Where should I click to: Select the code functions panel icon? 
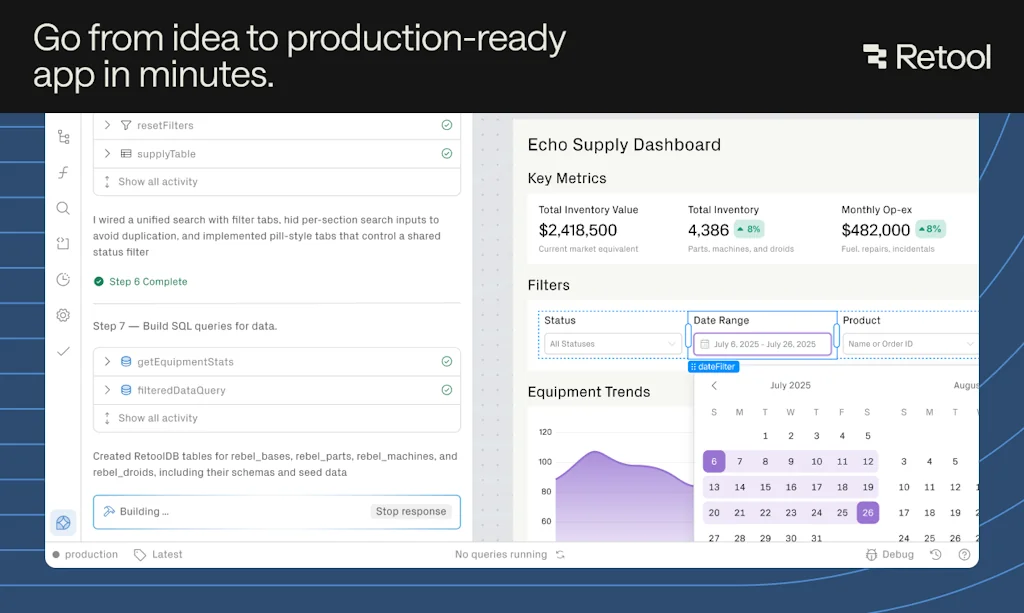pyautogui.click(x=63, y=172)
